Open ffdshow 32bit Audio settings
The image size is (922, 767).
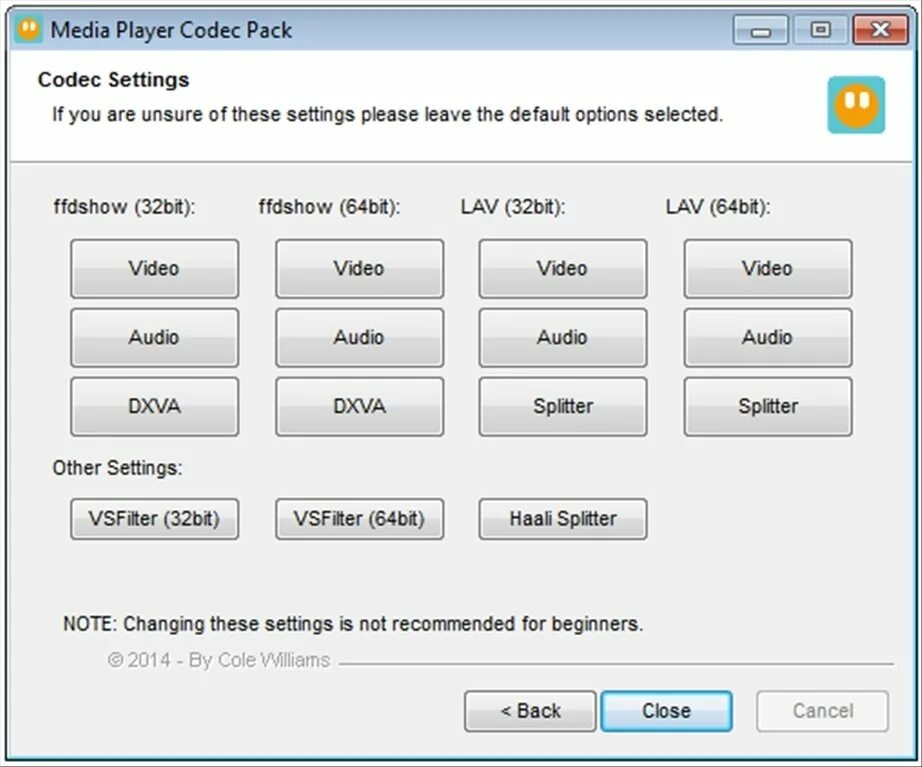pyautogui.click(x=155, y=337)
